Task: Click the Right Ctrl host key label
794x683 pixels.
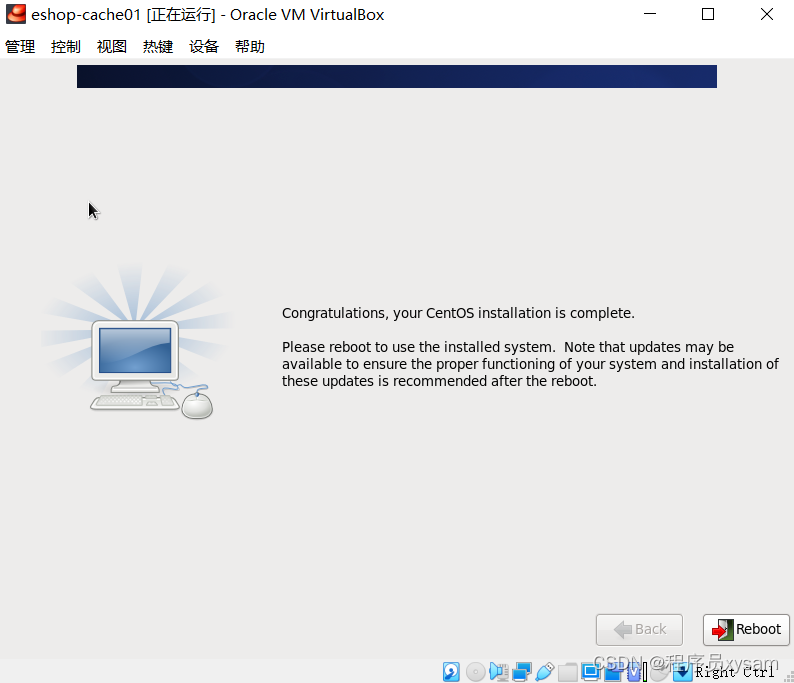Action: pos(735,672)
